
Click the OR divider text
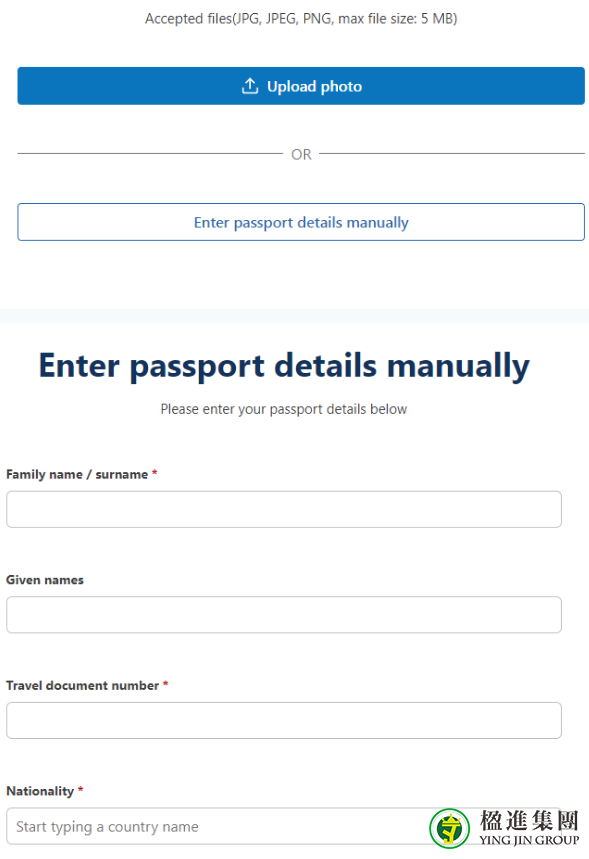click(x=301, y=154)
